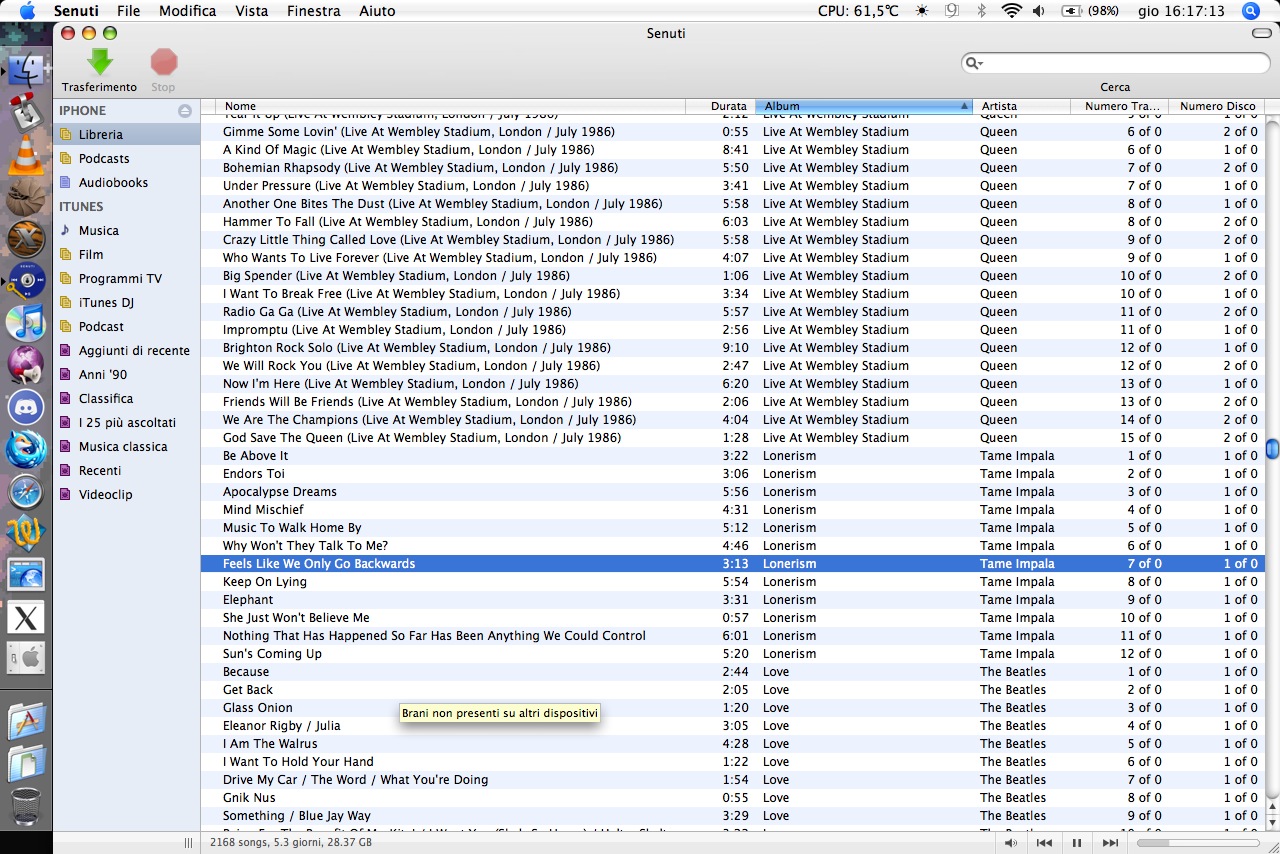This screenshot has width=1280, height=854.
Task: Sort by Artista column header
Action: [x=1021, y=106]
